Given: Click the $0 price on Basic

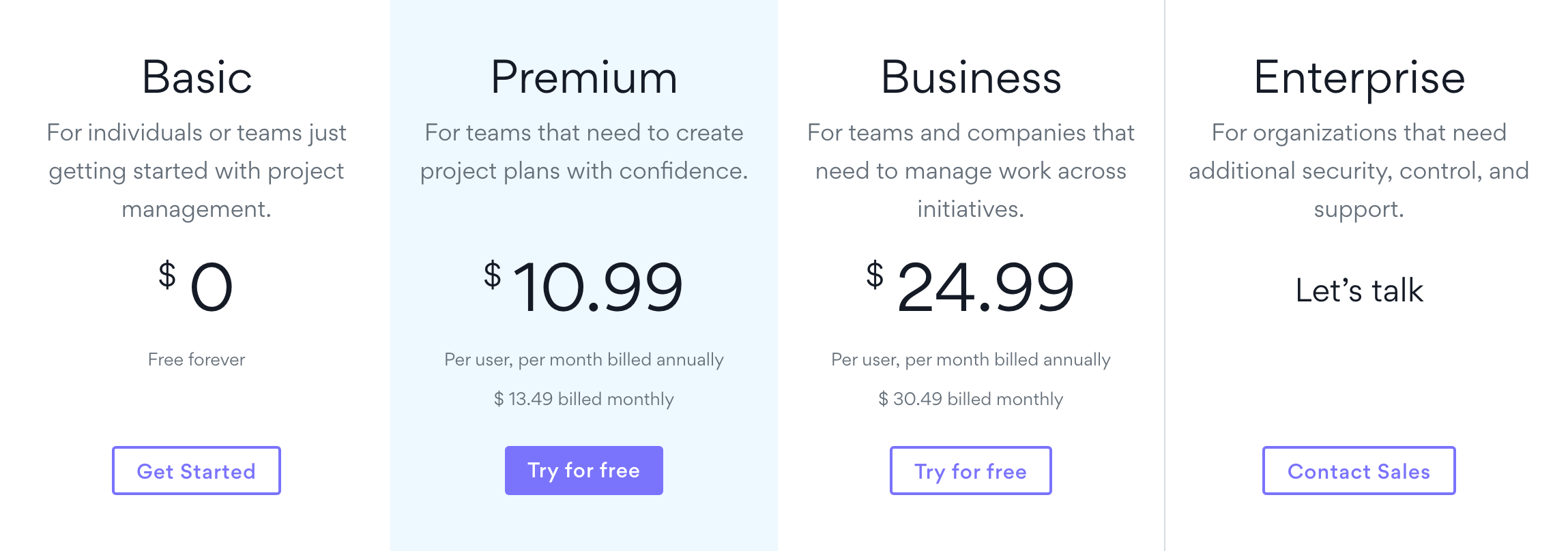Looking at the screenshot, I should tap(197, 286).
